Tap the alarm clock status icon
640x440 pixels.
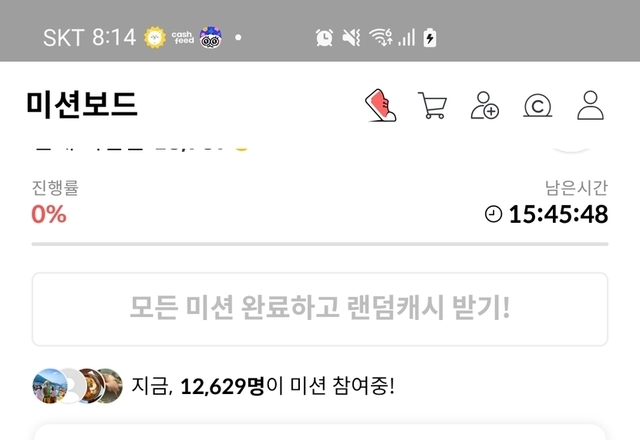tap(324, 38)
